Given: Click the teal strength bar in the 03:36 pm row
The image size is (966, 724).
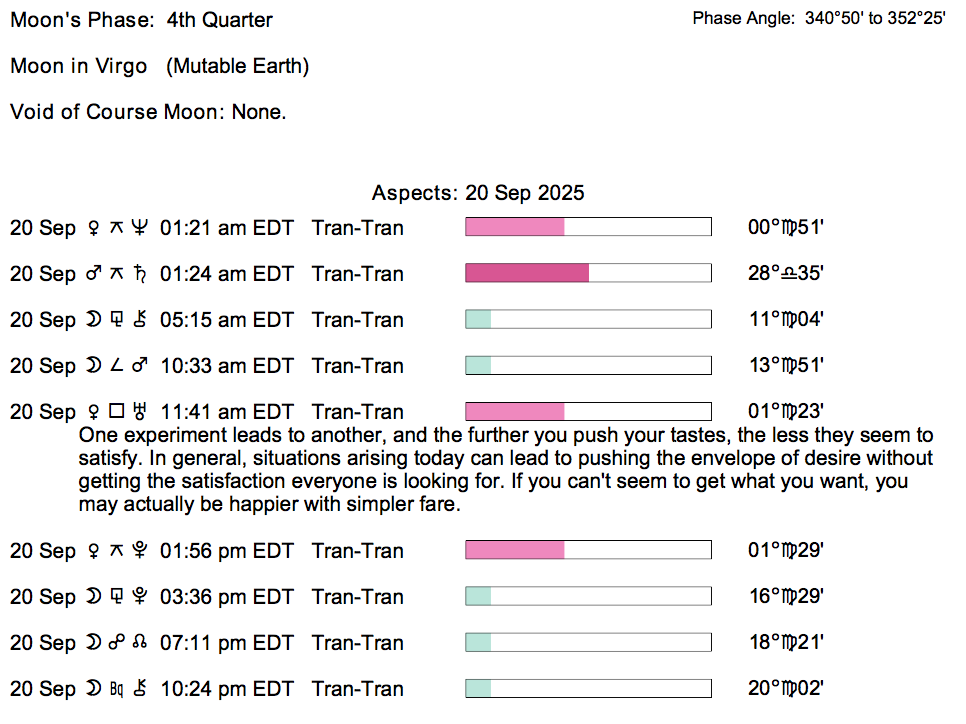Looking at the screenshot, I should tap(478, 596).
